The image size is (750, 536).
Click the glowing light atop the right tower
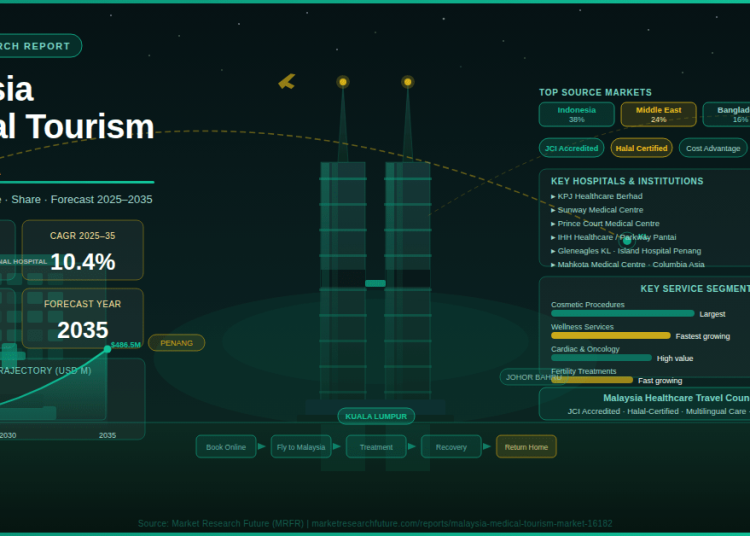pyautogui.click(x=408, y=82)
